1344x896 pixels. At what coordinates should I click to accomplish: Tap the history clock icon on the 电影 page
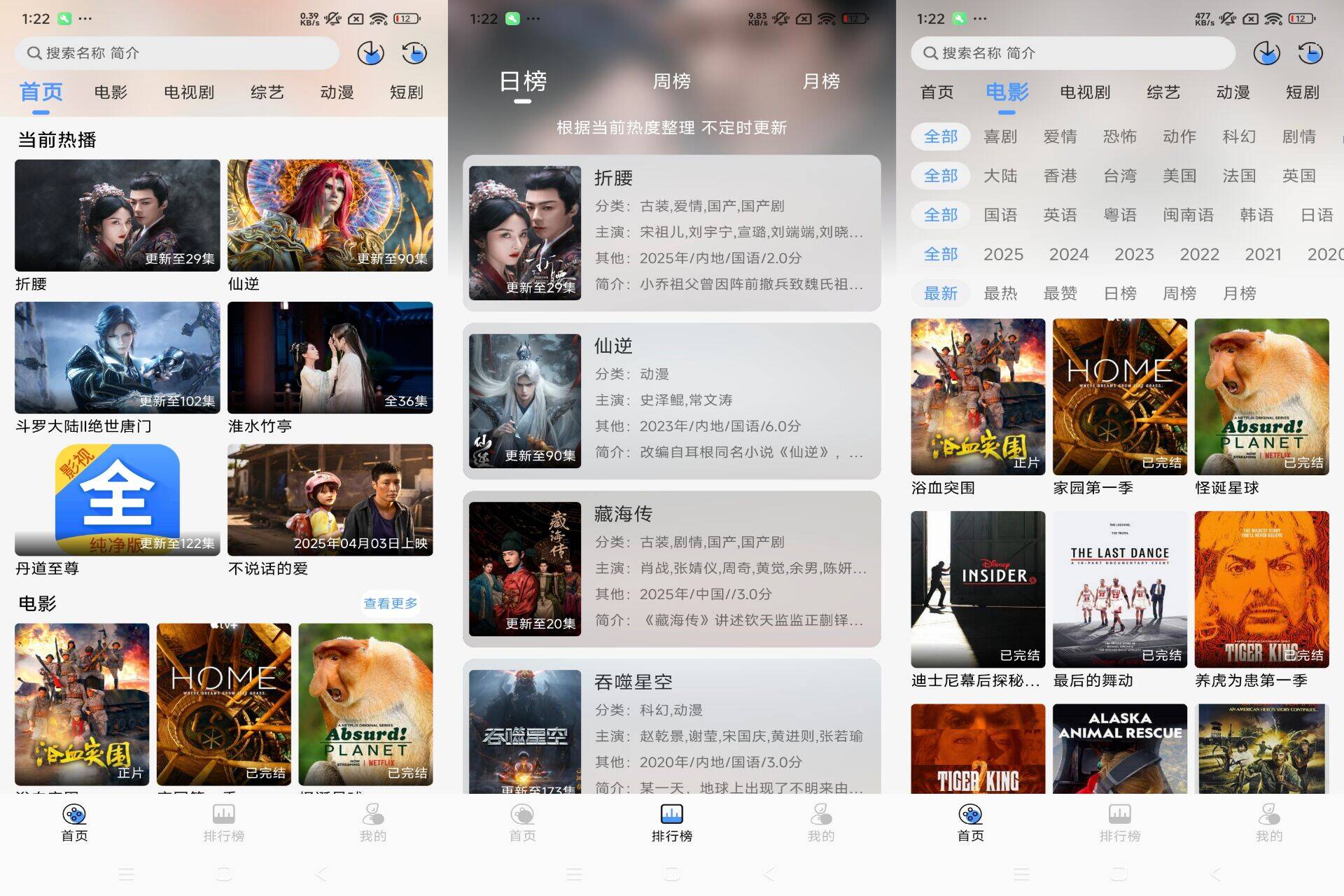1310,52
